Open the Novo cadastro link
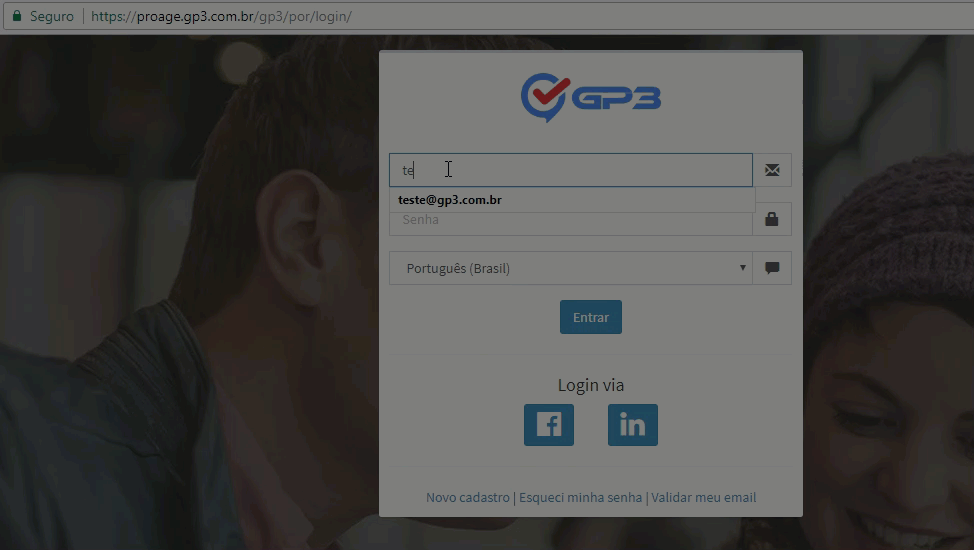Screen dimensions: 974x550 pyautogui.click(x=468, y=497)
